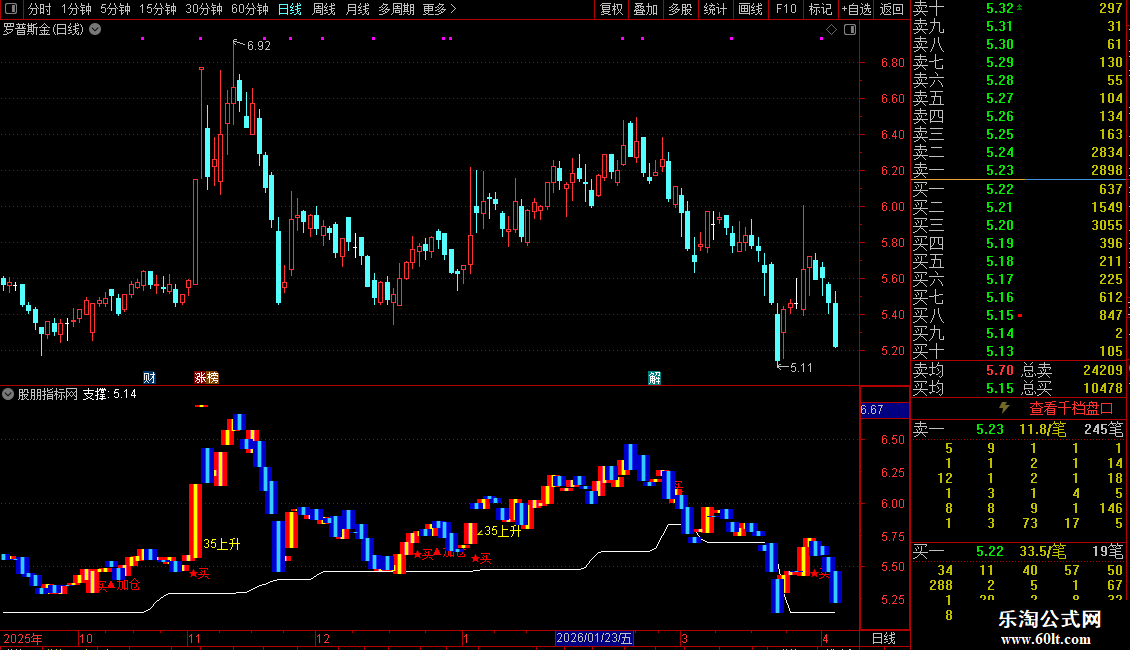
Task: Click the 总买 value 10478
Action: pyautogui.click(x=1103, y=388)
